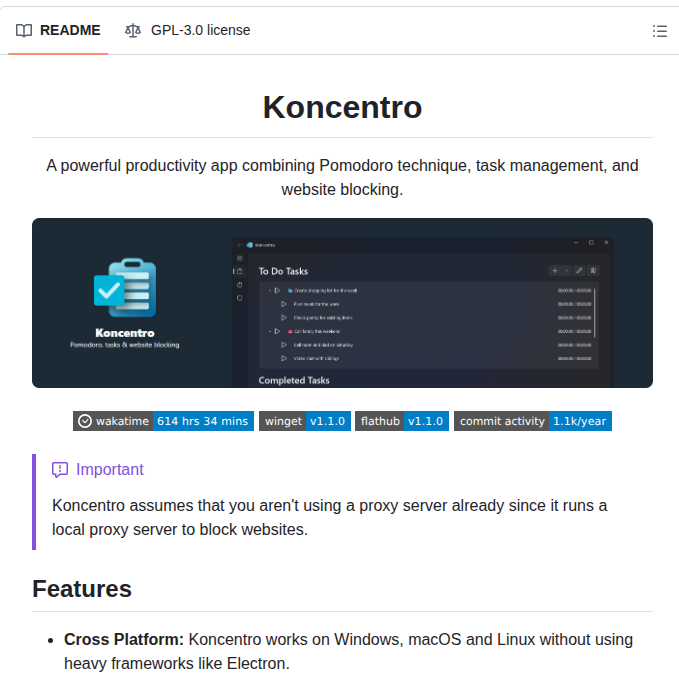Click the Koncentro title heading
Screen dimensions: 679x678
pos(342,107)
